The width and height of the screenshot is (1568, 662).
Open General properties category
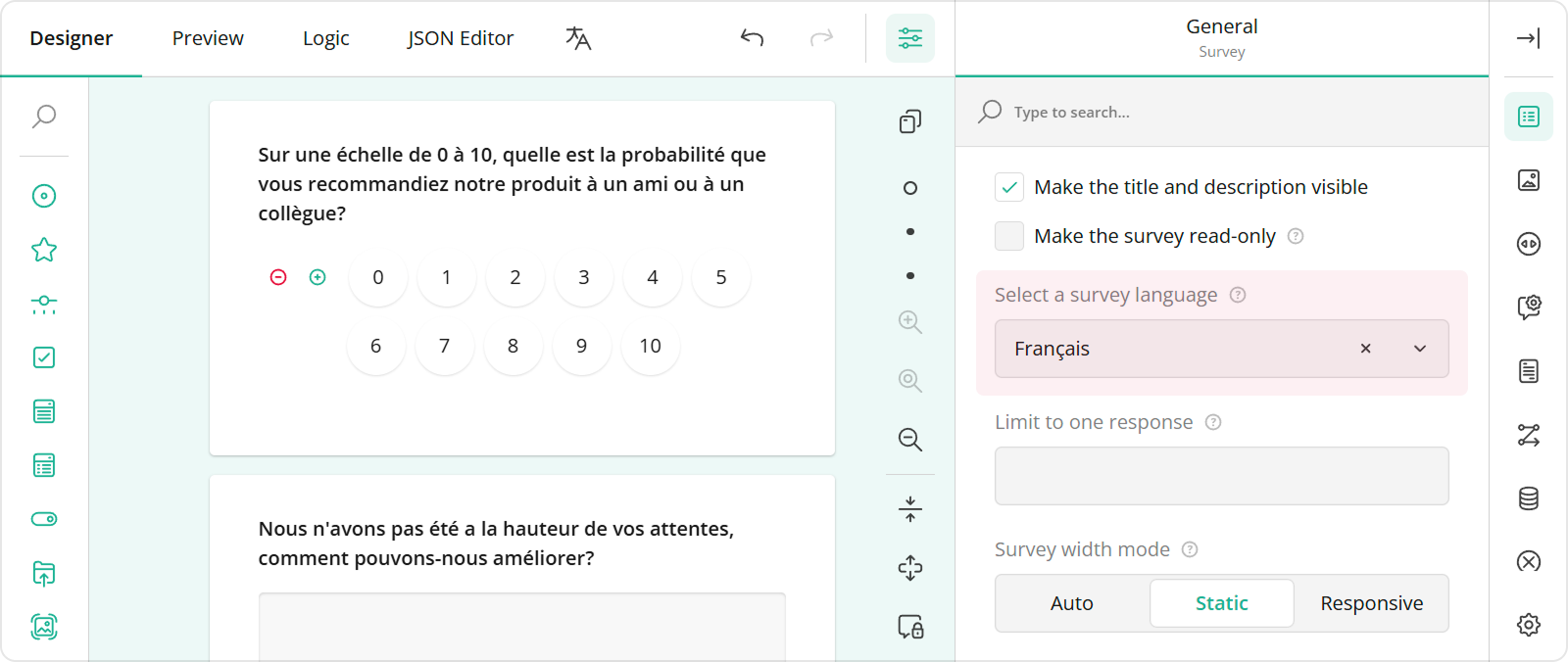coord(1529,117)
